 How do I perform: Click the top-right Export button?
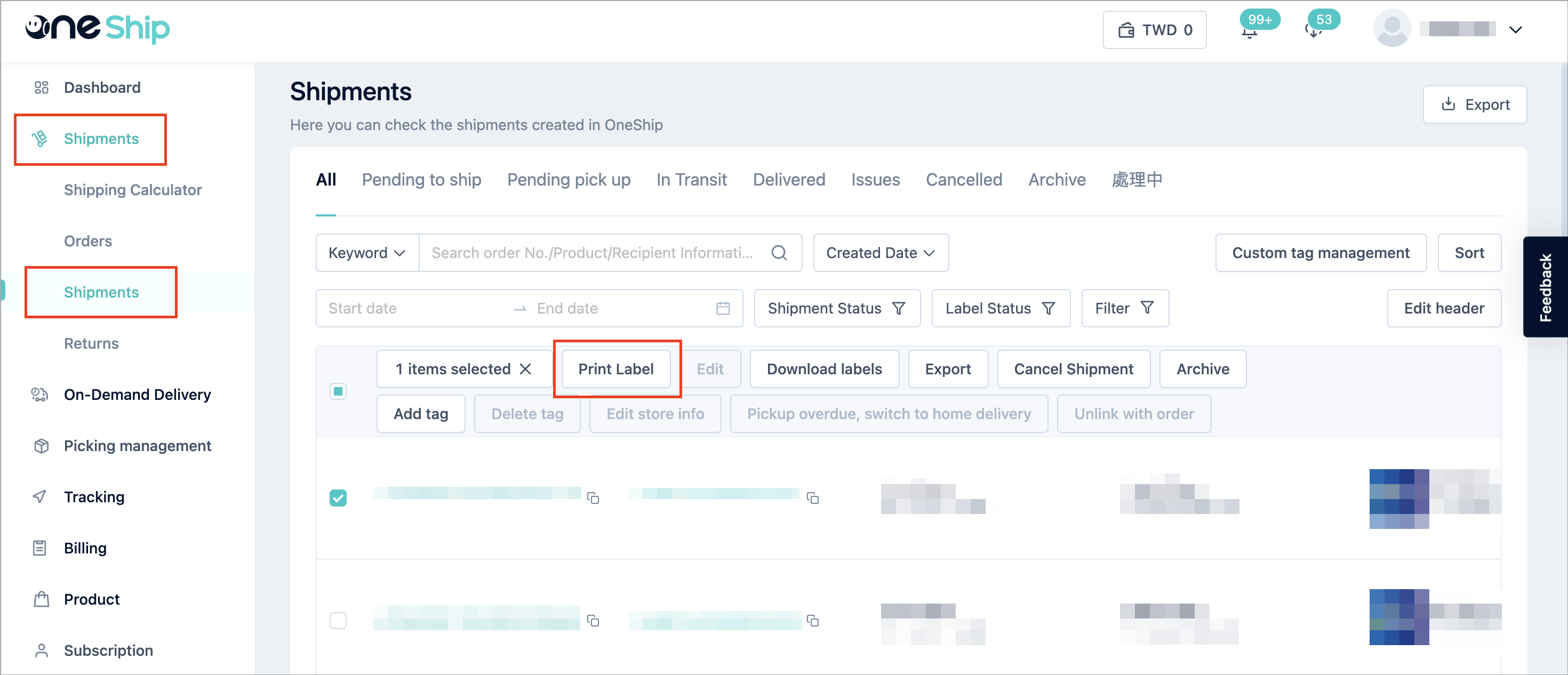[1474, 105]
